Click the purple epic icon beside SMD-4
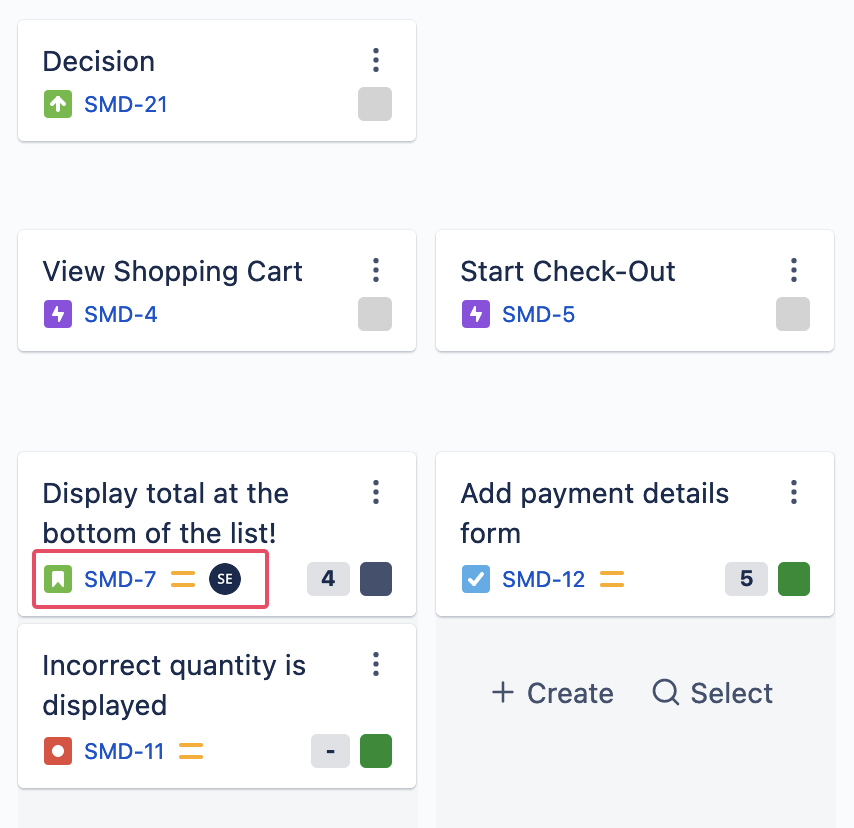The height and width of the screenshot is (828, 854). pyautogui.click(x=58, y=315)
